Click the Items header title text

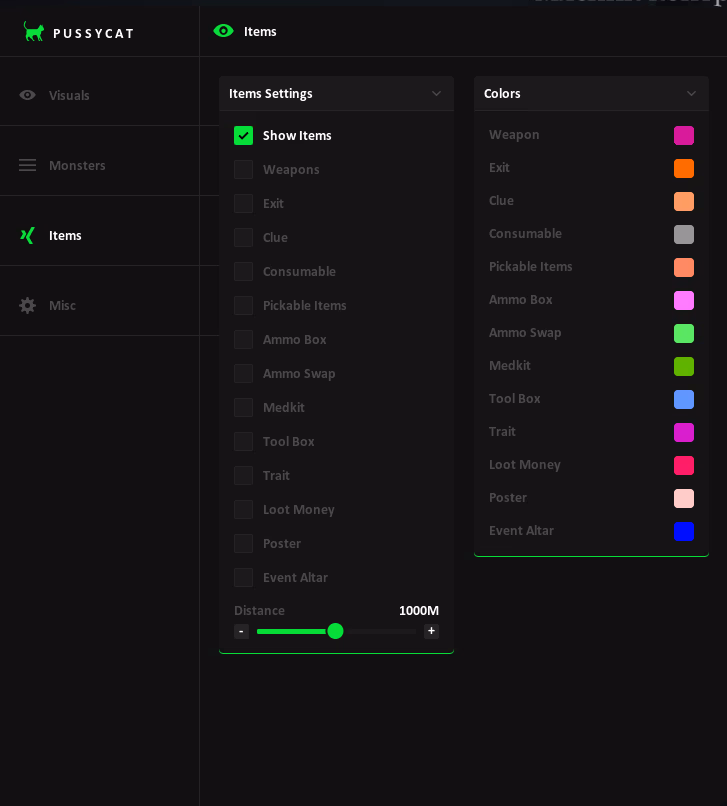point(260,32)
